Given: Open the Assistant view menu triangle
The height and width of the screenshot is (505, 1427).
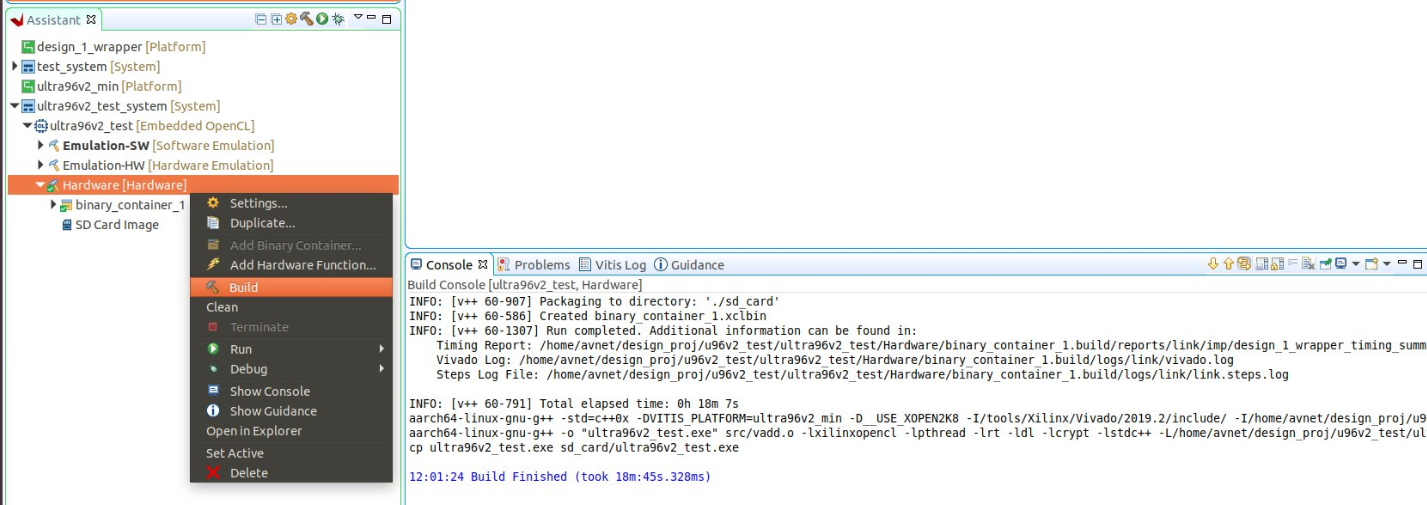Looking at the screenshot, I should (x=358, y=18).
